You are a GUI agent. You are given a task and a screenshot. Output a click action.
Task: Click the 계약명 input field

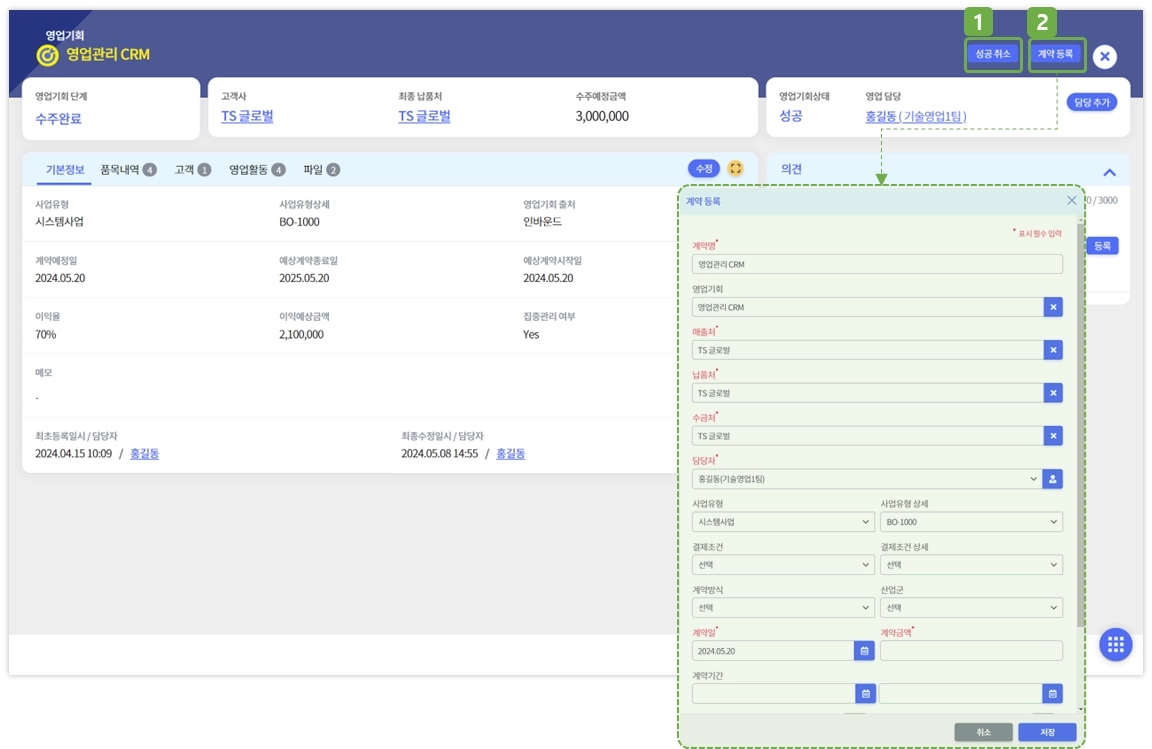(x=877, y=265)
